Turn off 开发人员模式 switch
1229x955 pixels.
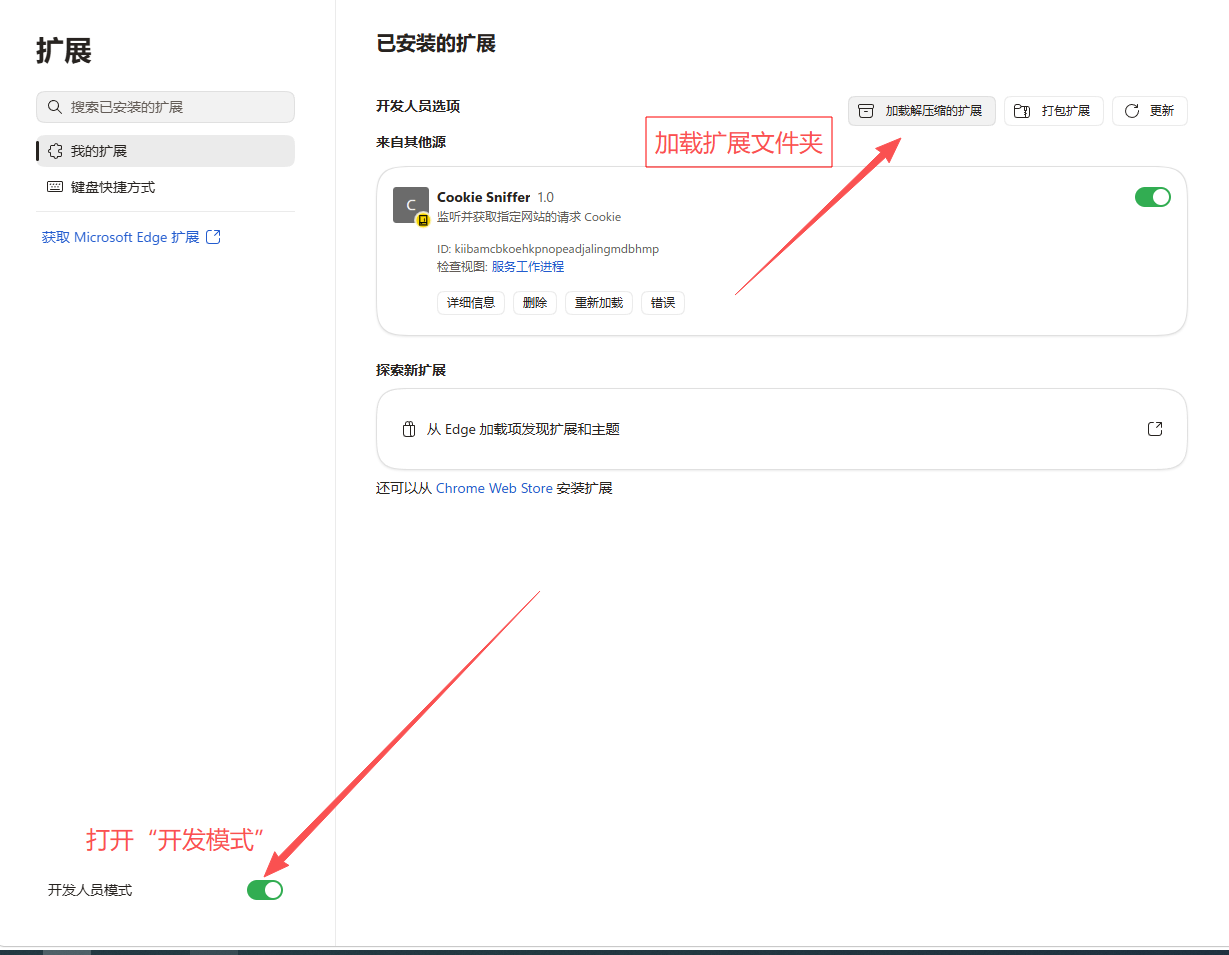point(265,890)
